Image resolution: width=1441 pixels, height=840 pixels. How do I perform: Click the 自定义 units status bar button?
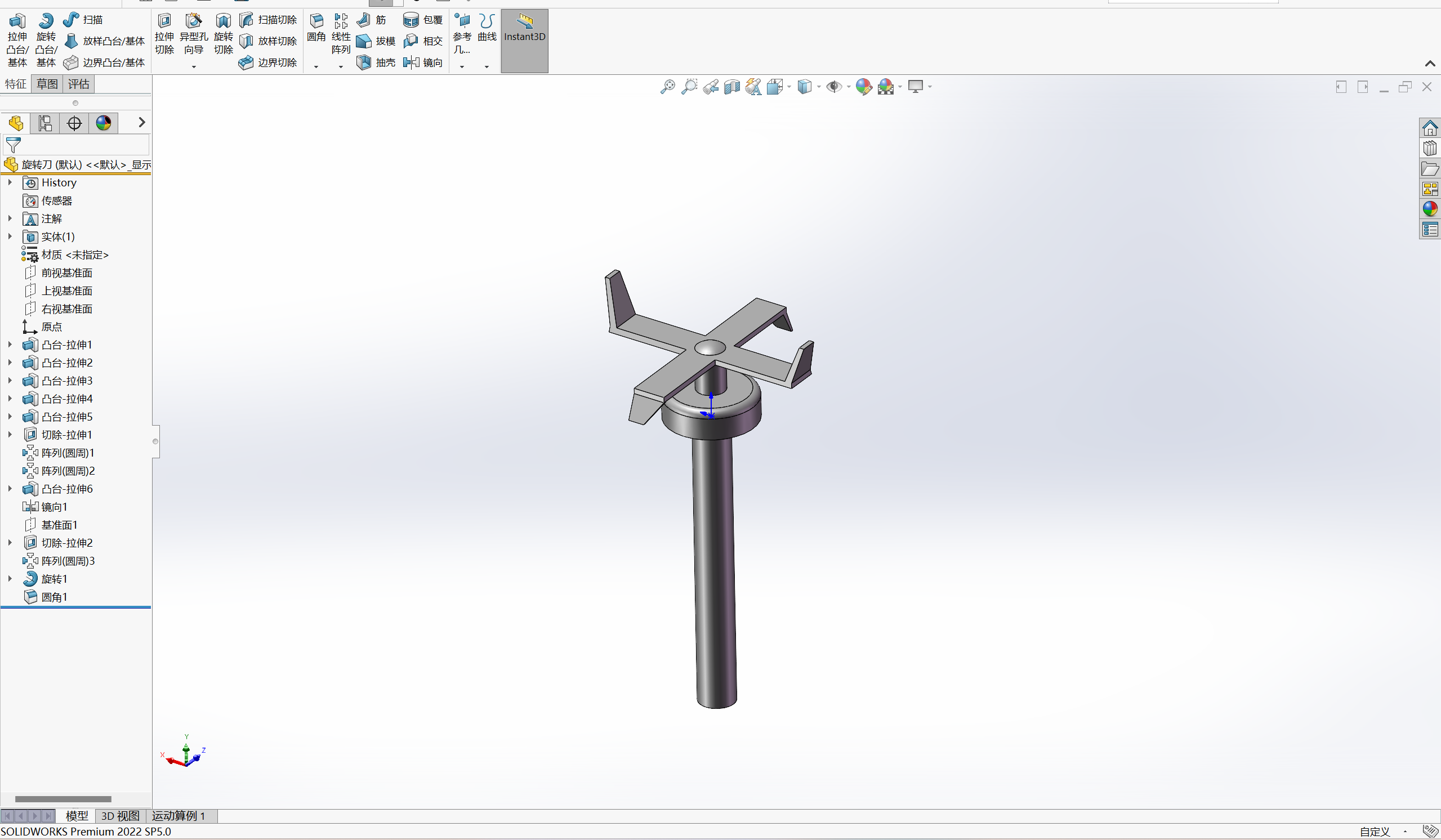(x=1375, y=832)
